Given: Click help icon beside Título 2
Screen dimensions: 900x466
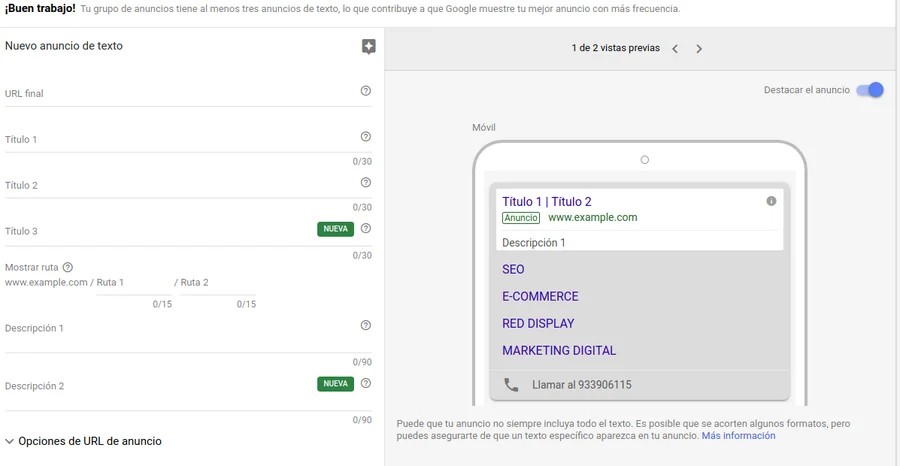Looking at the screenshot, I should click(x=366, y=183).
